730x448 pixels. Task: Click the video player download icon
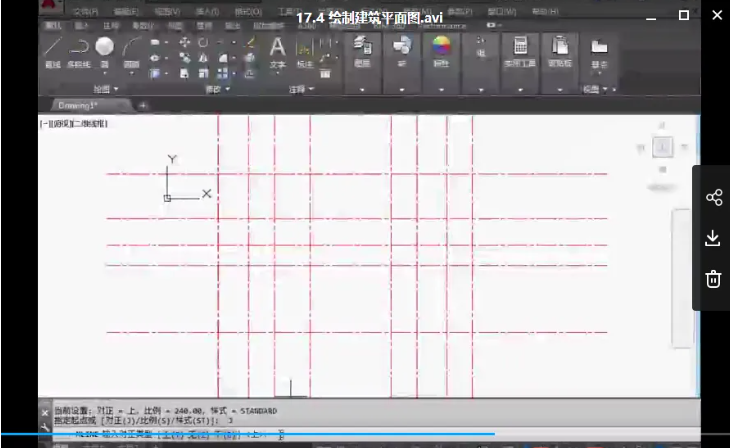coord(713,238)
